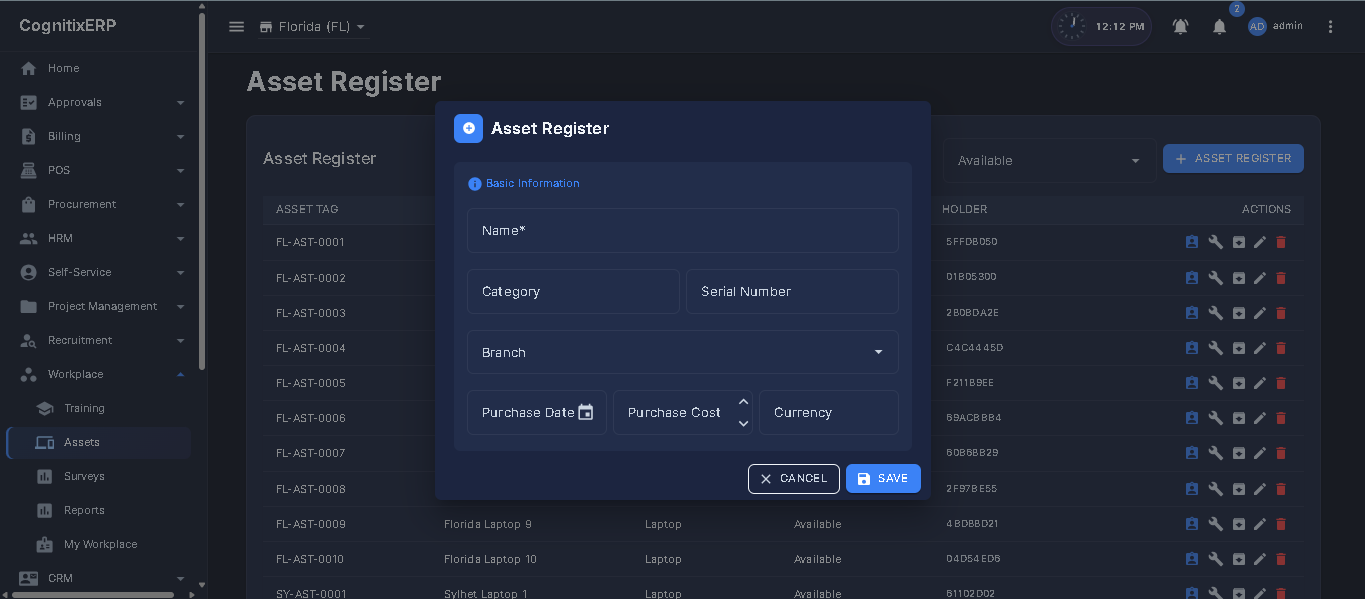The height and width of the screenshot is (599, 1365).
Task: Assign asset FL-AST-0001 using badge icon
Action: click(x=1191, y=242)
